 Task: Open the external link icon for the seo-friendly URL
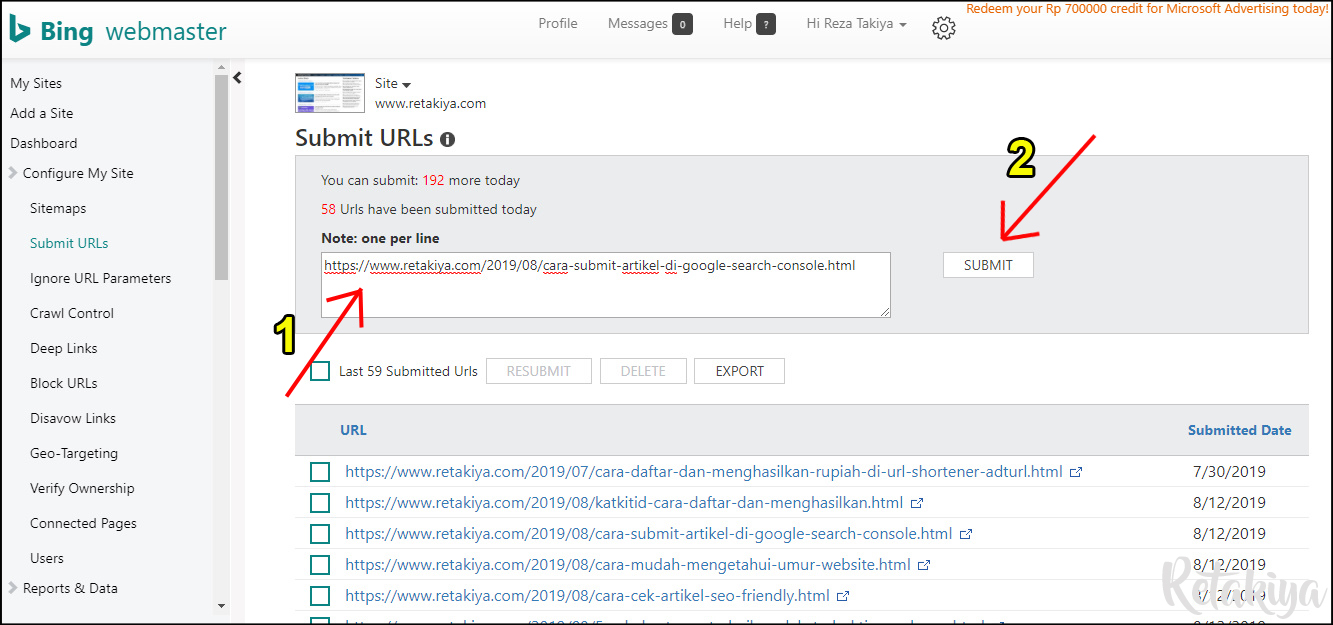pyautogui.click(x=843, y=596)
